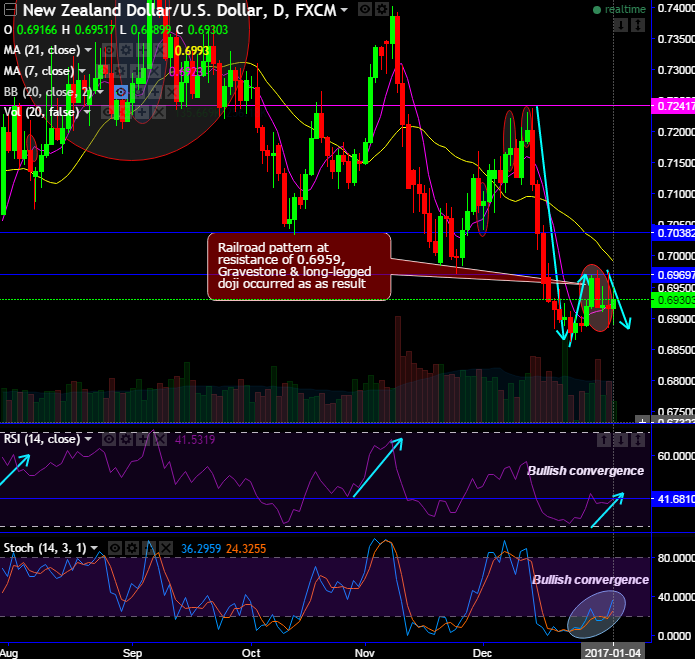Open the symbol title dropdown arrow after FXCM
The image size is (695, 659).
coord(344,10)
